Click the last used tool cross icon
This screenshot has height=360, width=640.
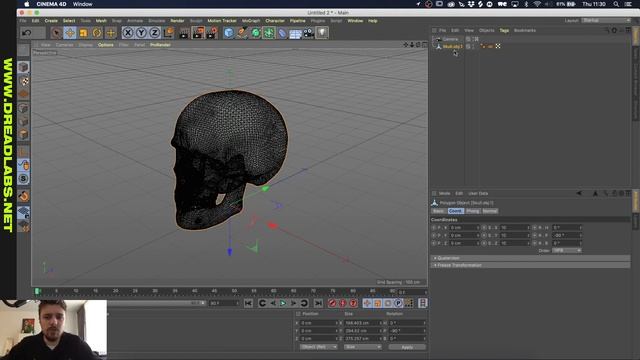tap(110, 33)
